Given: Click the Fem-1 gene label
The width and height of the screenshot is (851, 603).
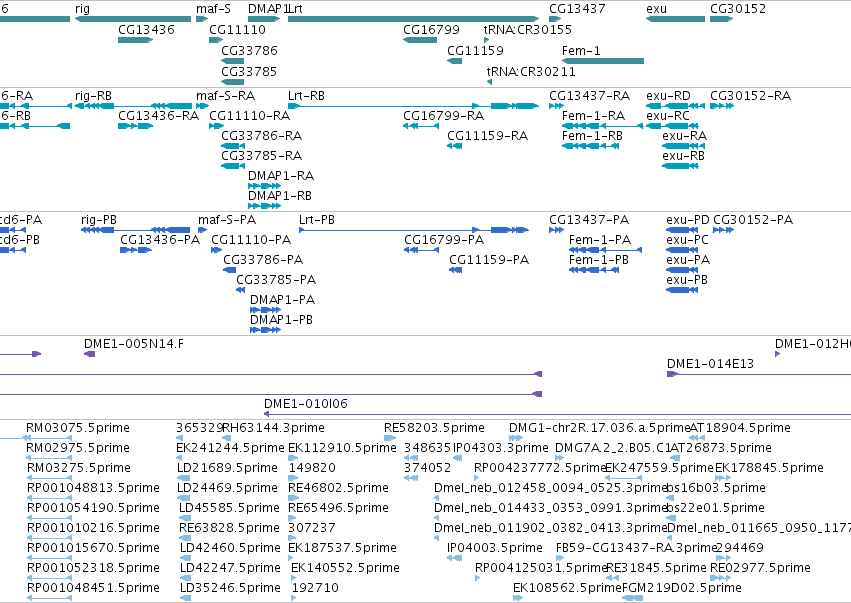Looking at the screenshot, I should pyautogui.click(x=581, y=50).
